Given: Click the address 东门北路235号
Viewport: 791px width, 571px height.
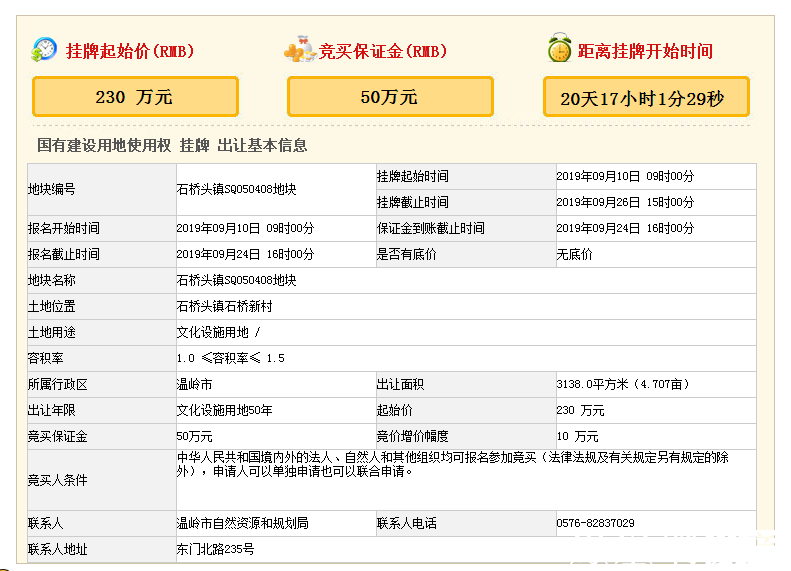Looking at the screenshot, I should pos(215,549).
